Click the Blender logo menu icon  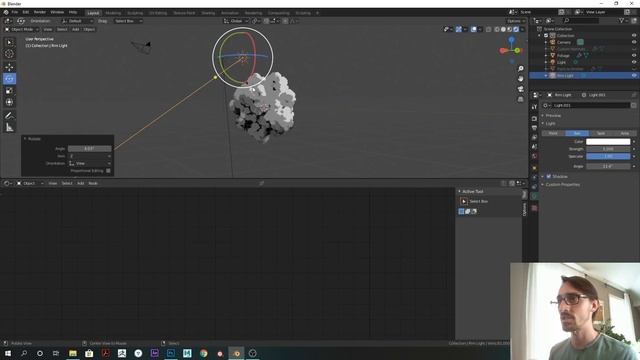point(6,12)
